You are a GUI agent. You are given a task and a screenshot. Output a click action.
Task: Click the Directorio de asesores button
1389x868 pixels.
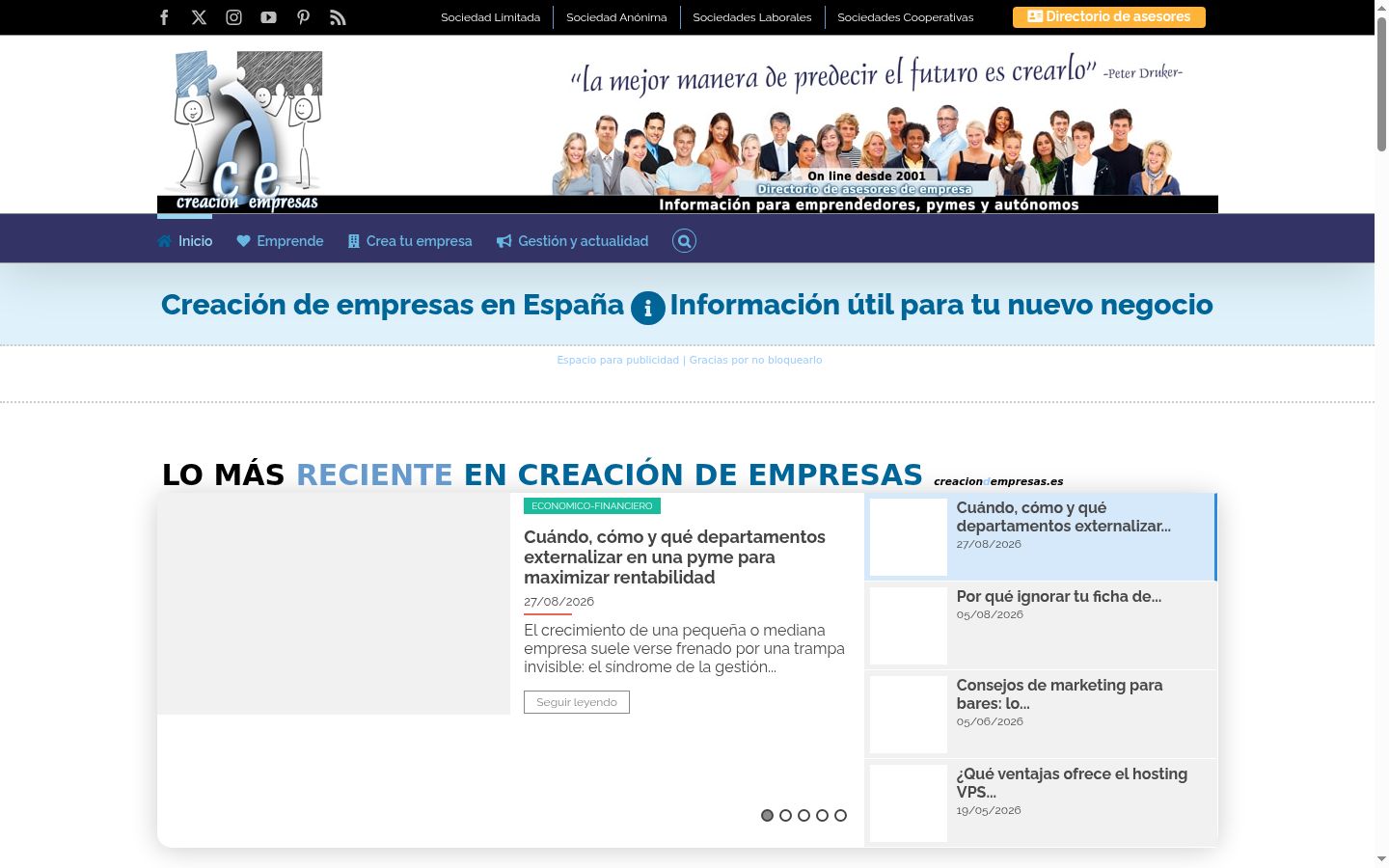(x=1109, y=17)
